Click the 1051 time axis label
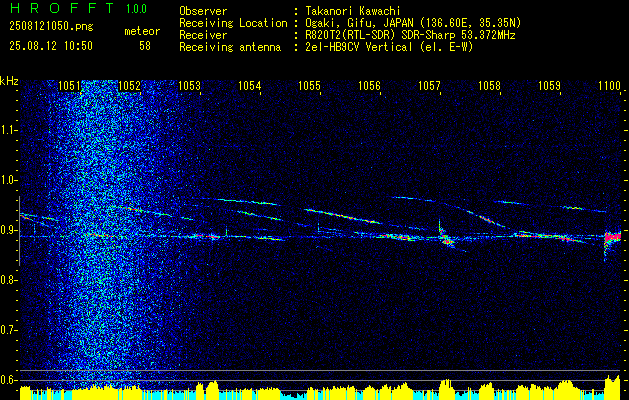 pos(69,85)
